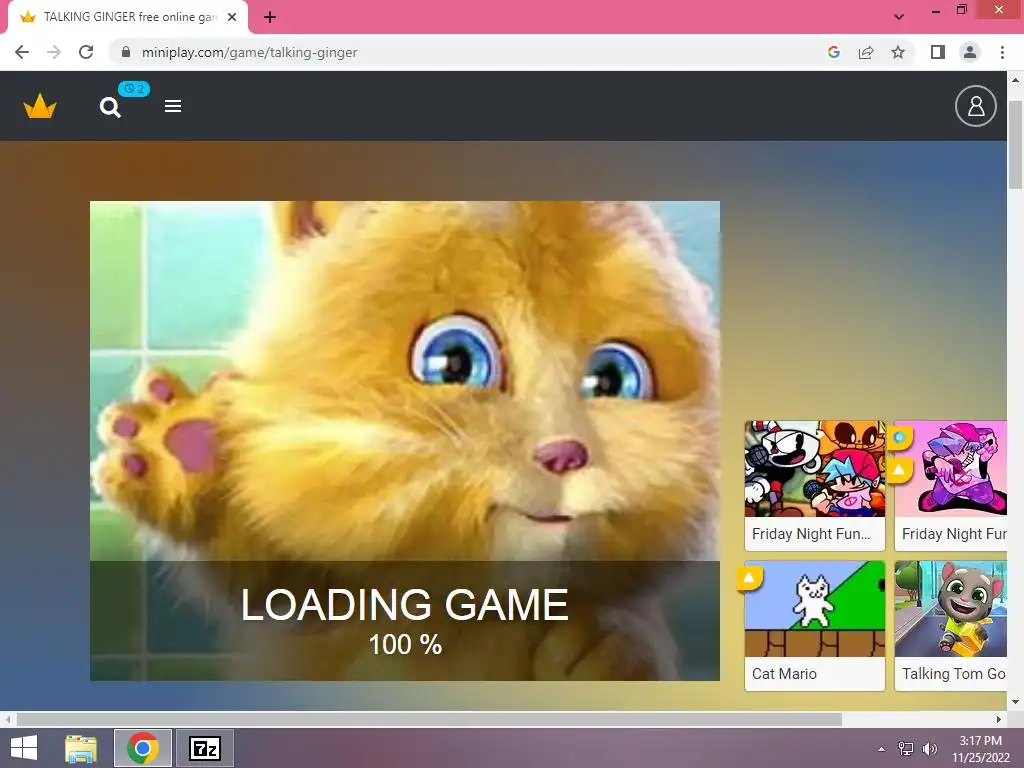
Task: Click the Google icon in address bar
Action: [x=833, y=52]
